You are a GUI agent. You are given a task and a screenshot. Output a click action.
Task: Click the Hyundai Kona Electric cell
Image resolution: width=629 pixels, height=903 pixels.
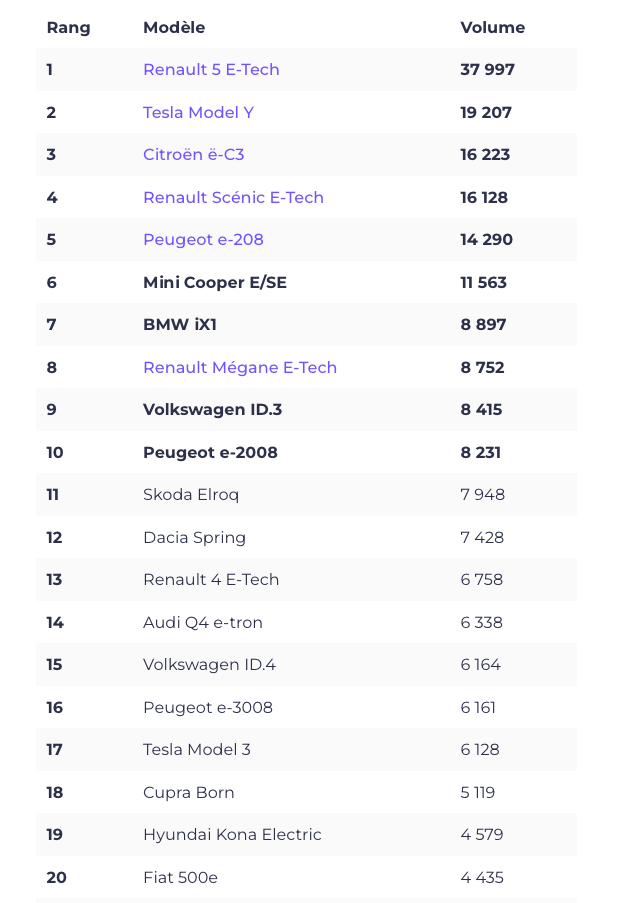click(x=232, y=835)
